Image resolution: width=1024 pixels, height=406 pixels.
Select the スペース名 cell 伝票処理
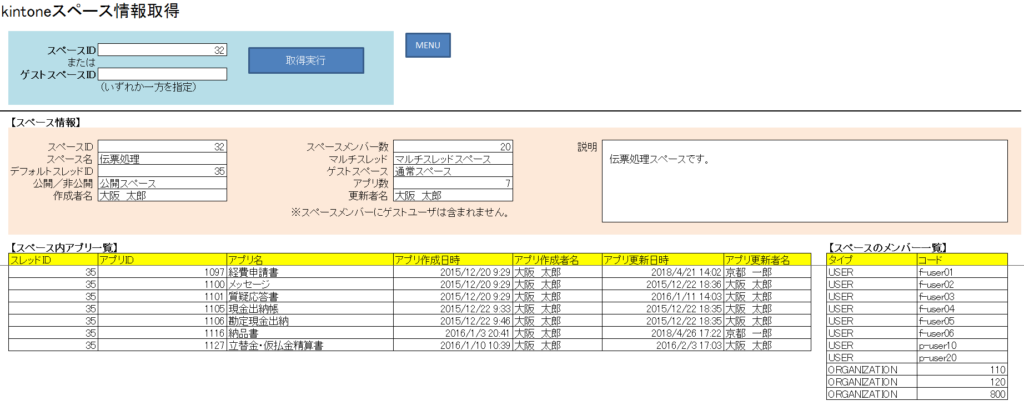coord(162,159)
